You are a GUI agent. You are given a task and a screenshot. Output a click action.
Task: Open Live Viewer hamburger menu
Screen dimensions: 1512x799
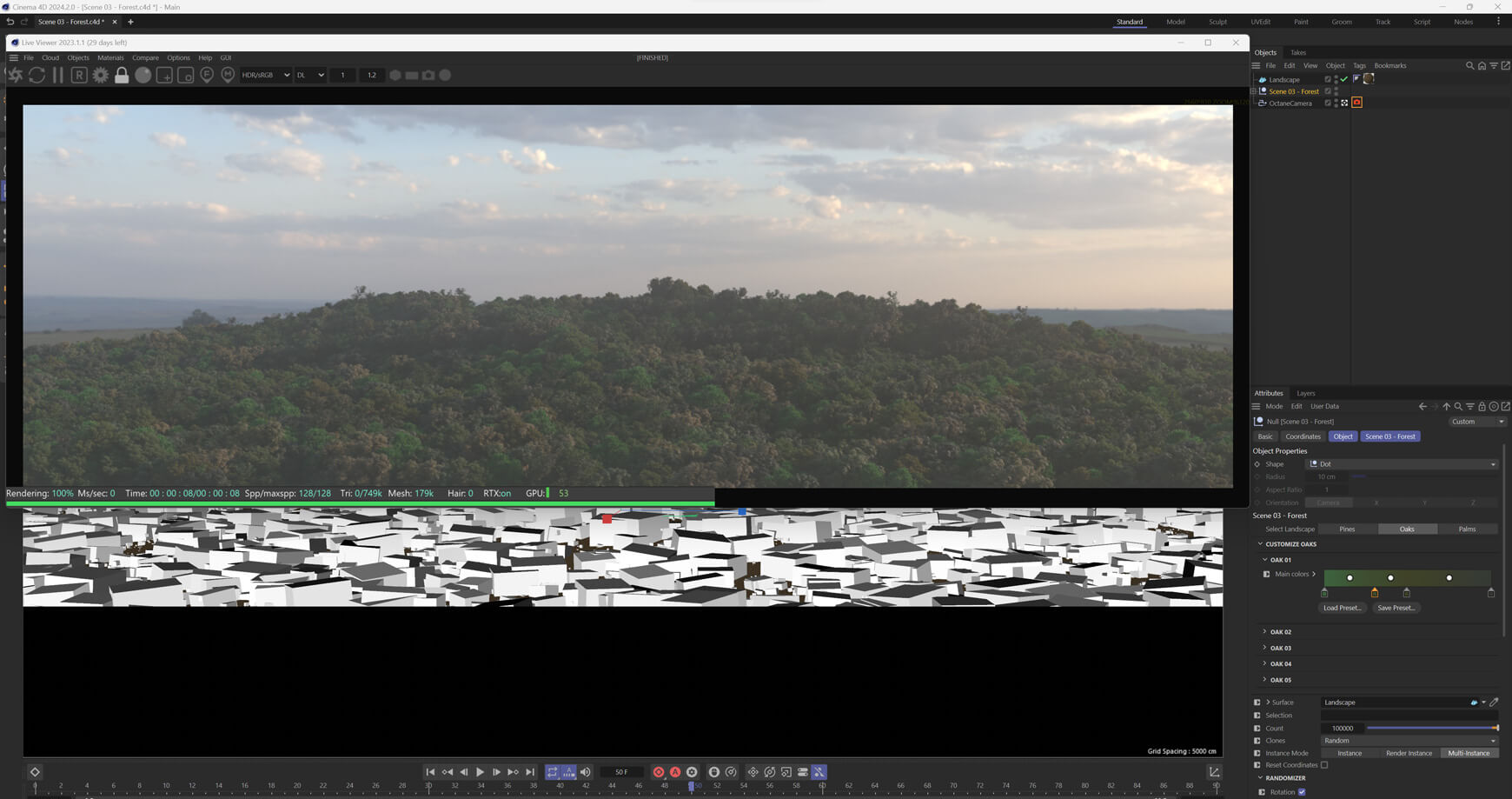[13, 58]
